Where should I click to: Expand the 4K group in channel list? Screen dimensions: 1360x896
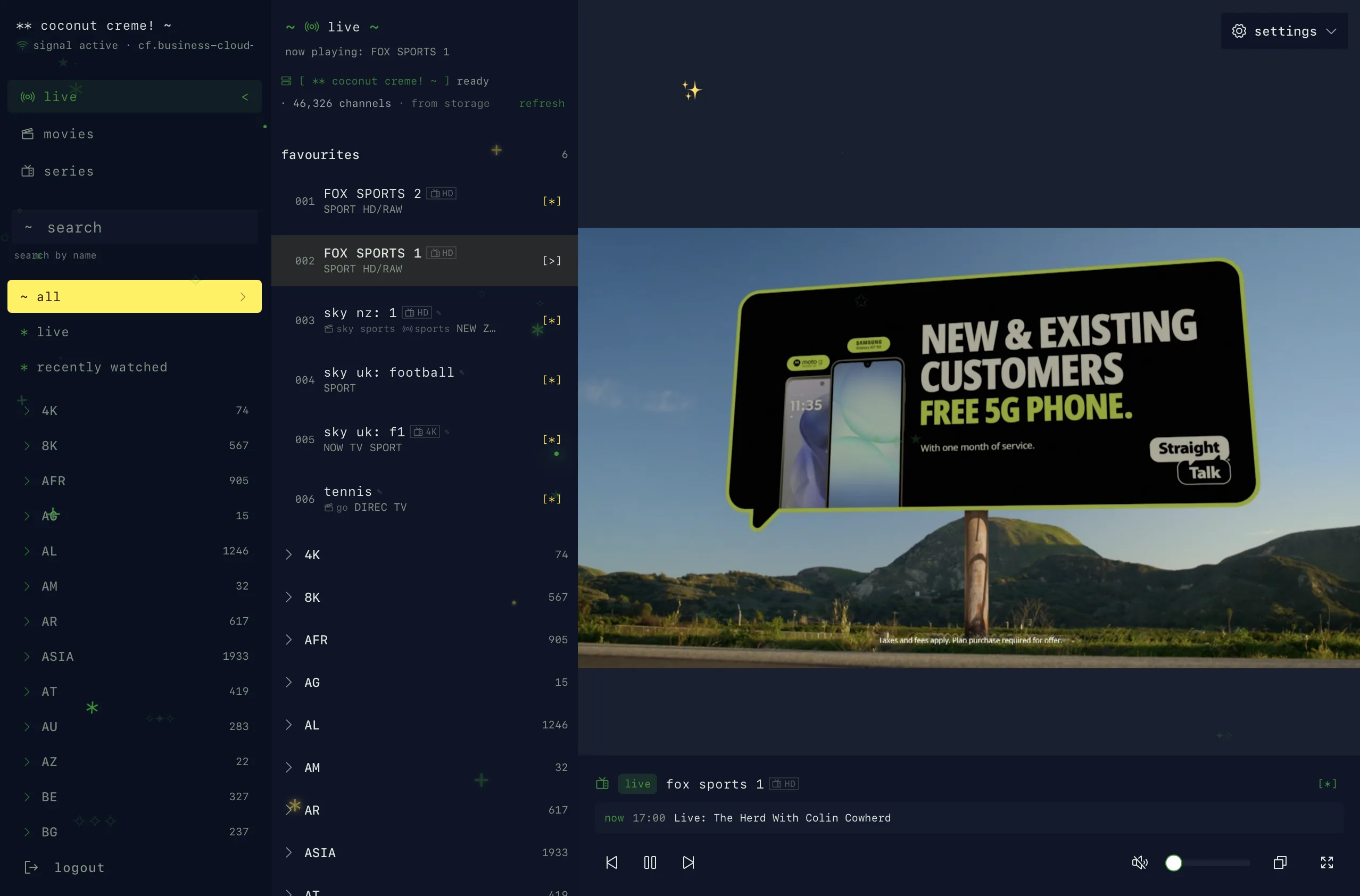(x=425, y=554)
